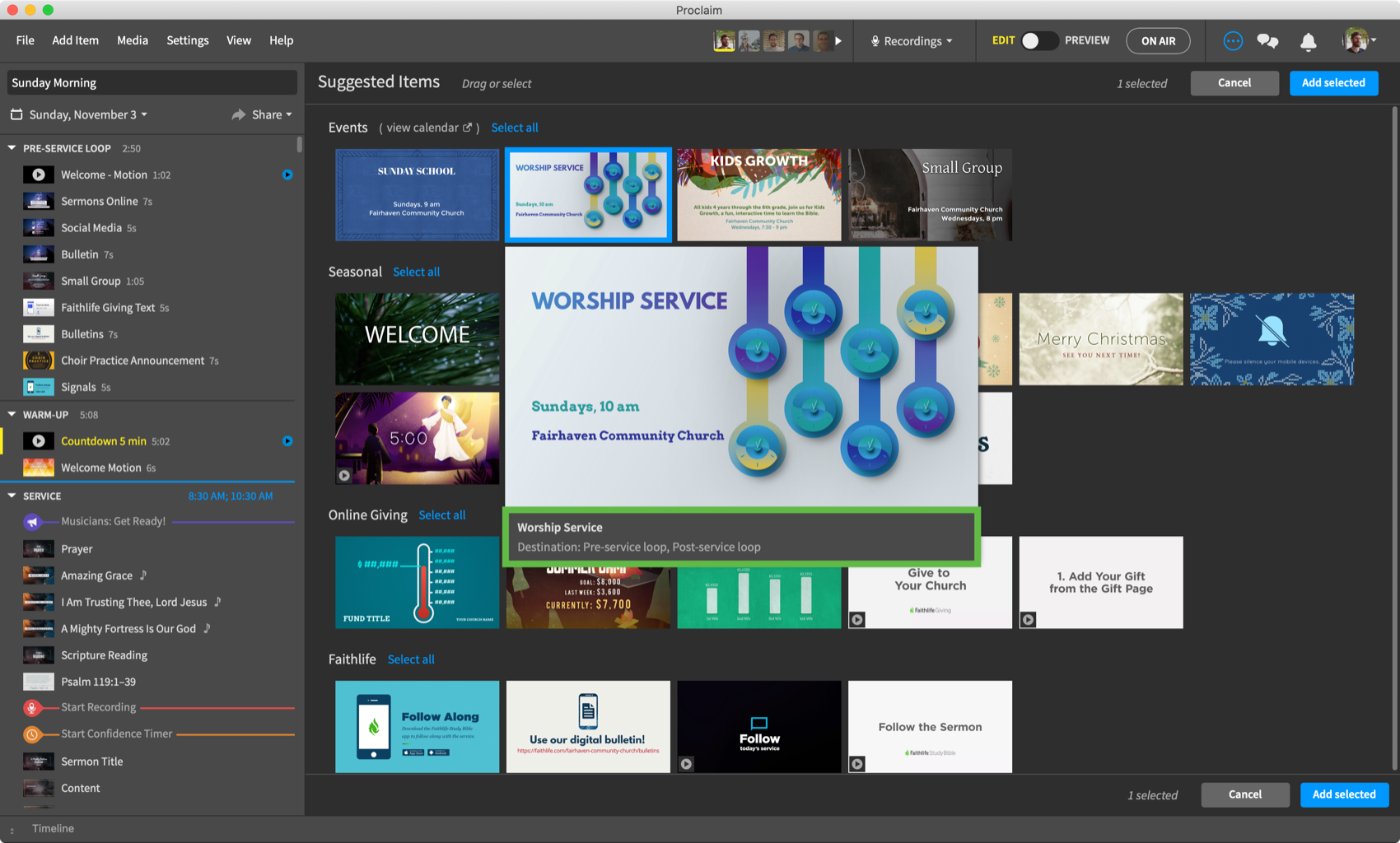
Task: Select the Kids Growth event thumbnail
Action: point(759,195)
